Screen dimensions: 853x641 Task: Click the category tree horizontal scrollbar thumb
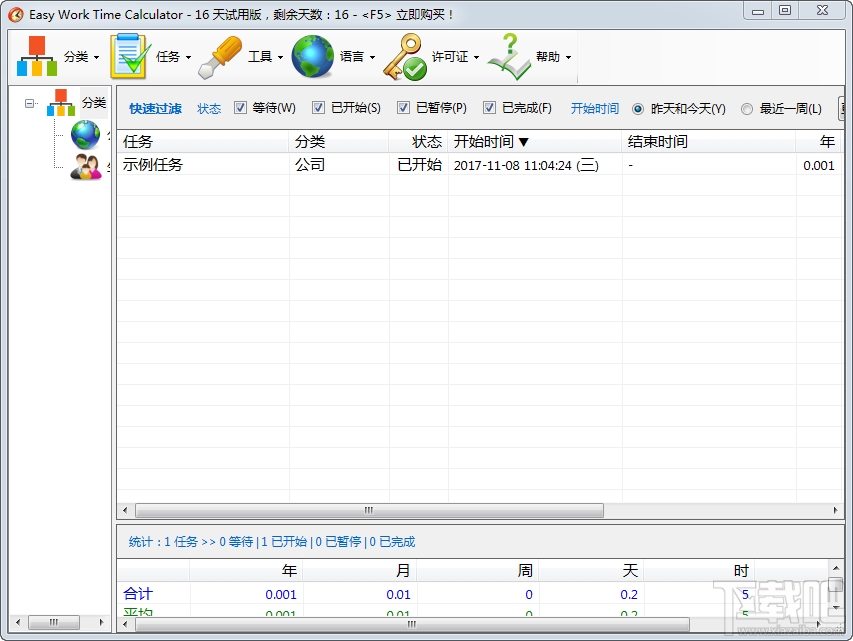click(x=54, y=622)
